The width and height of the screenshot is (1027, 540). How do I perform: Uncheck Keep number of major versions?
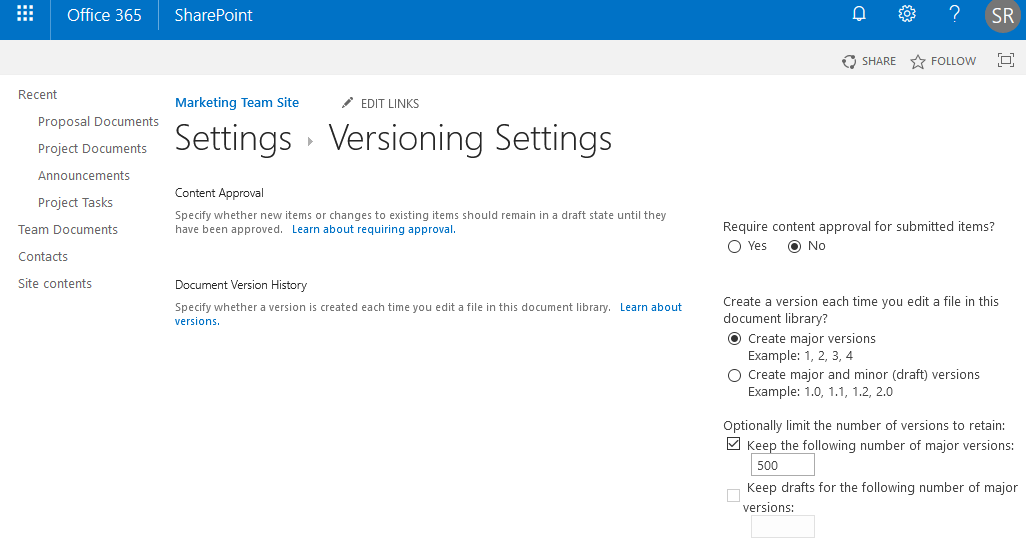[x=734, y=444]
